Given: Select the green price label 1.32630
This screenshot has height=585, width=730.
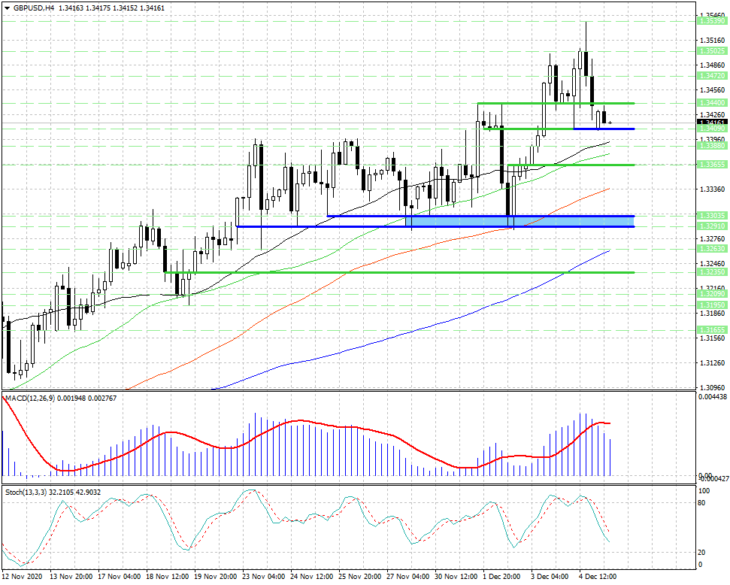Looking at the screenshot, I should pos(712,249).
